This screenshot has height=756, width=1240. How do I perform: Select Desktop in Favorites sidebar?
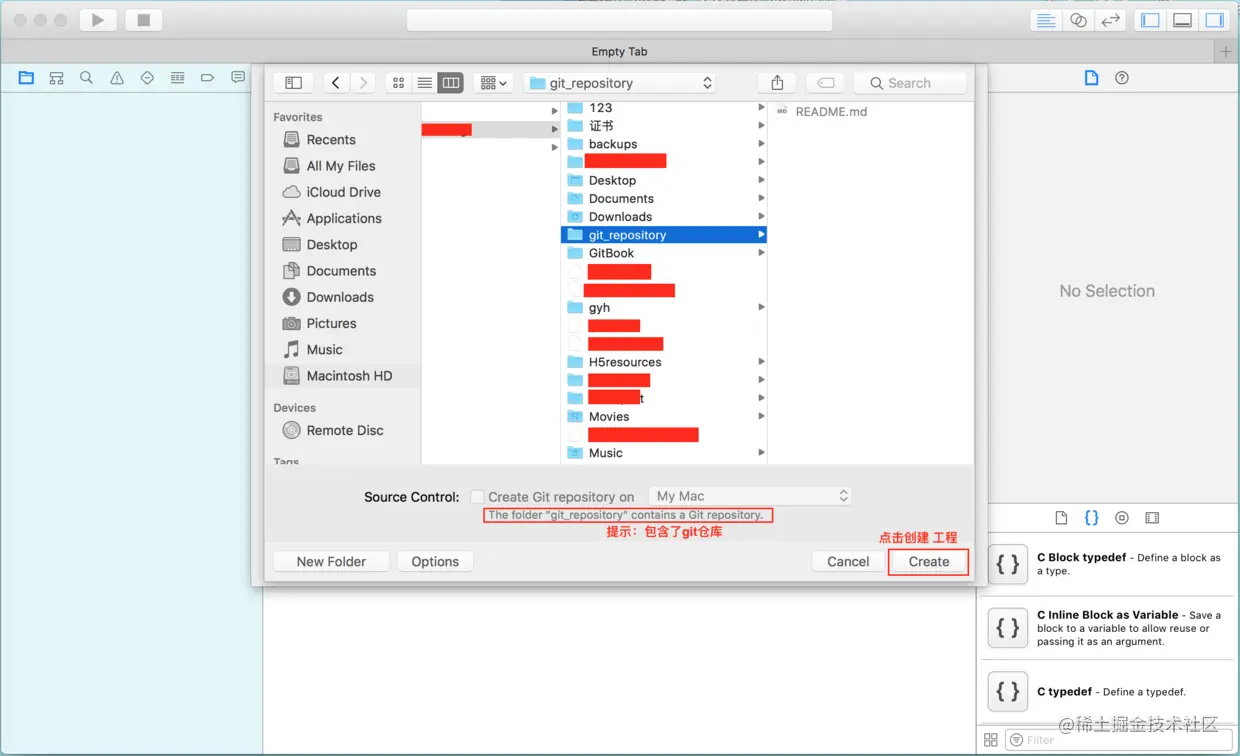(x=332, y=244)
